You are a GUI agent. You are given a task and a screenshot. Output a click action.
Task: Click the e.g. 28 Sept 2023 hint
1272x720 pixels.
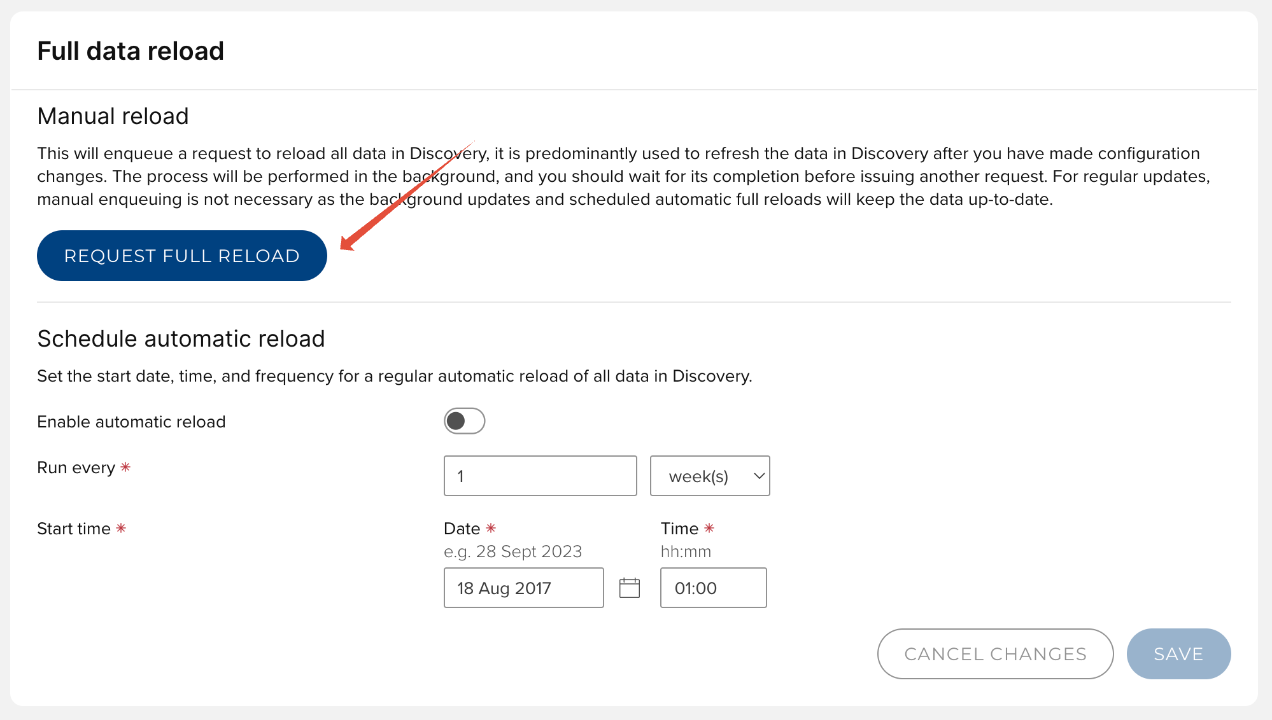click(513, 552)
